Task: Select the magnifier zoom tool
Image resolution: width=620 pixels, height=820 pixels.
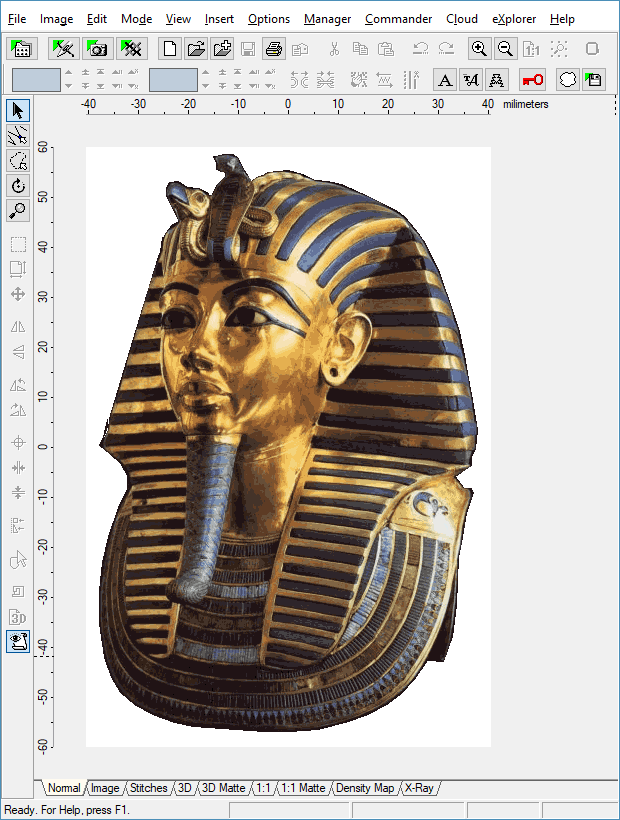Action: coord(18,211)
